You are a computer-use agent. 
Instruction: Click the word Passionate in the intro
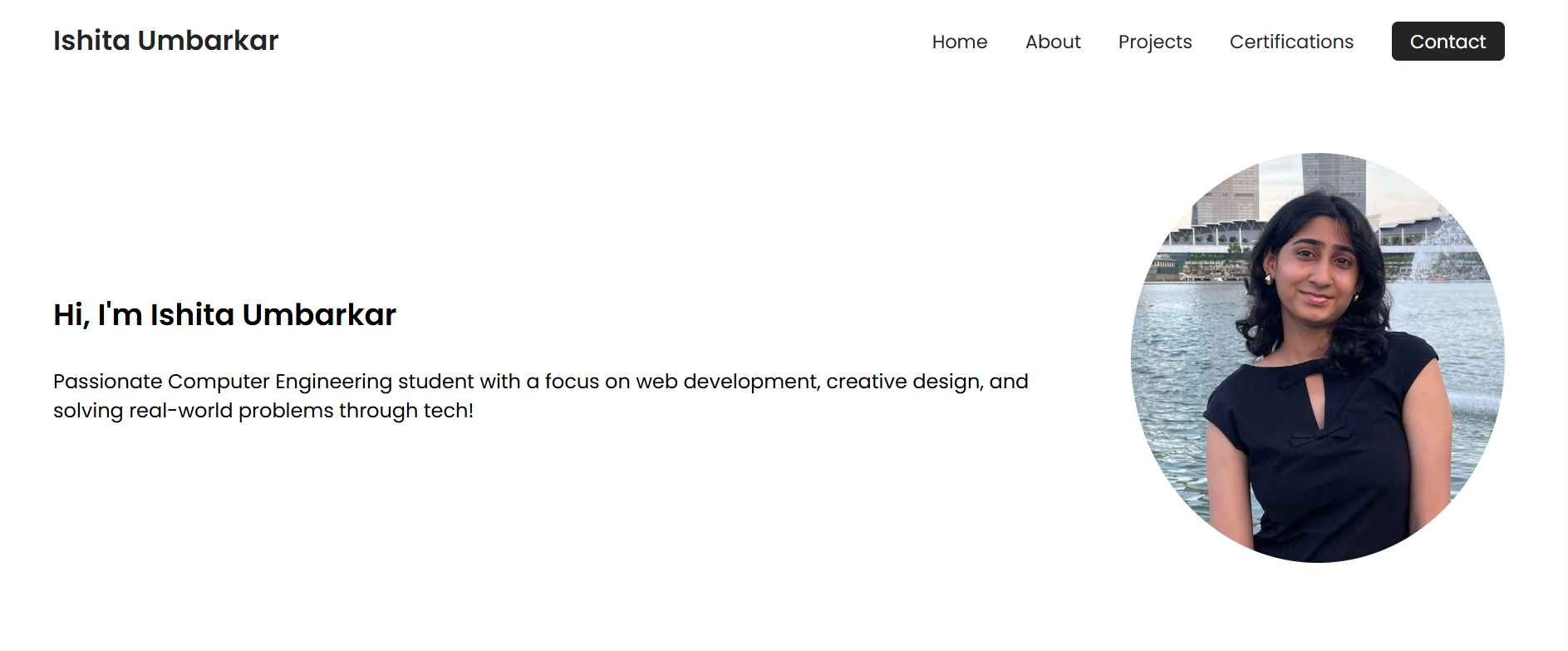[108, 382]
